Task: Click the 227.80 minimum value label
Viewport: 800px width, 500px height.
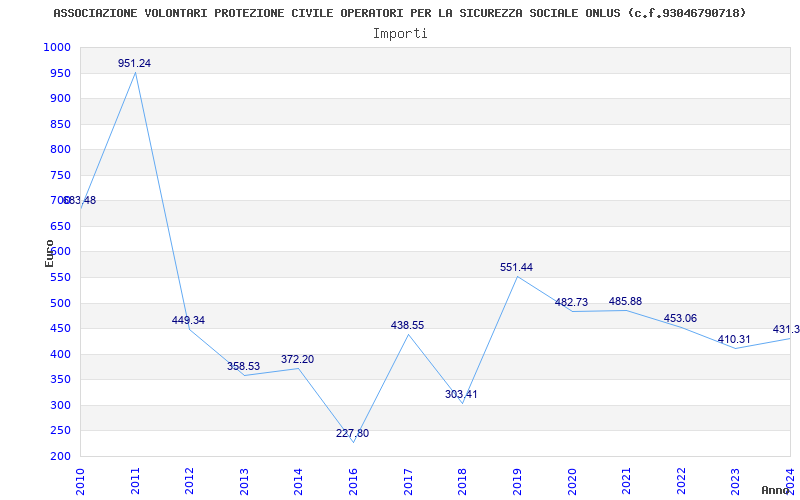Action: (353, 433)
